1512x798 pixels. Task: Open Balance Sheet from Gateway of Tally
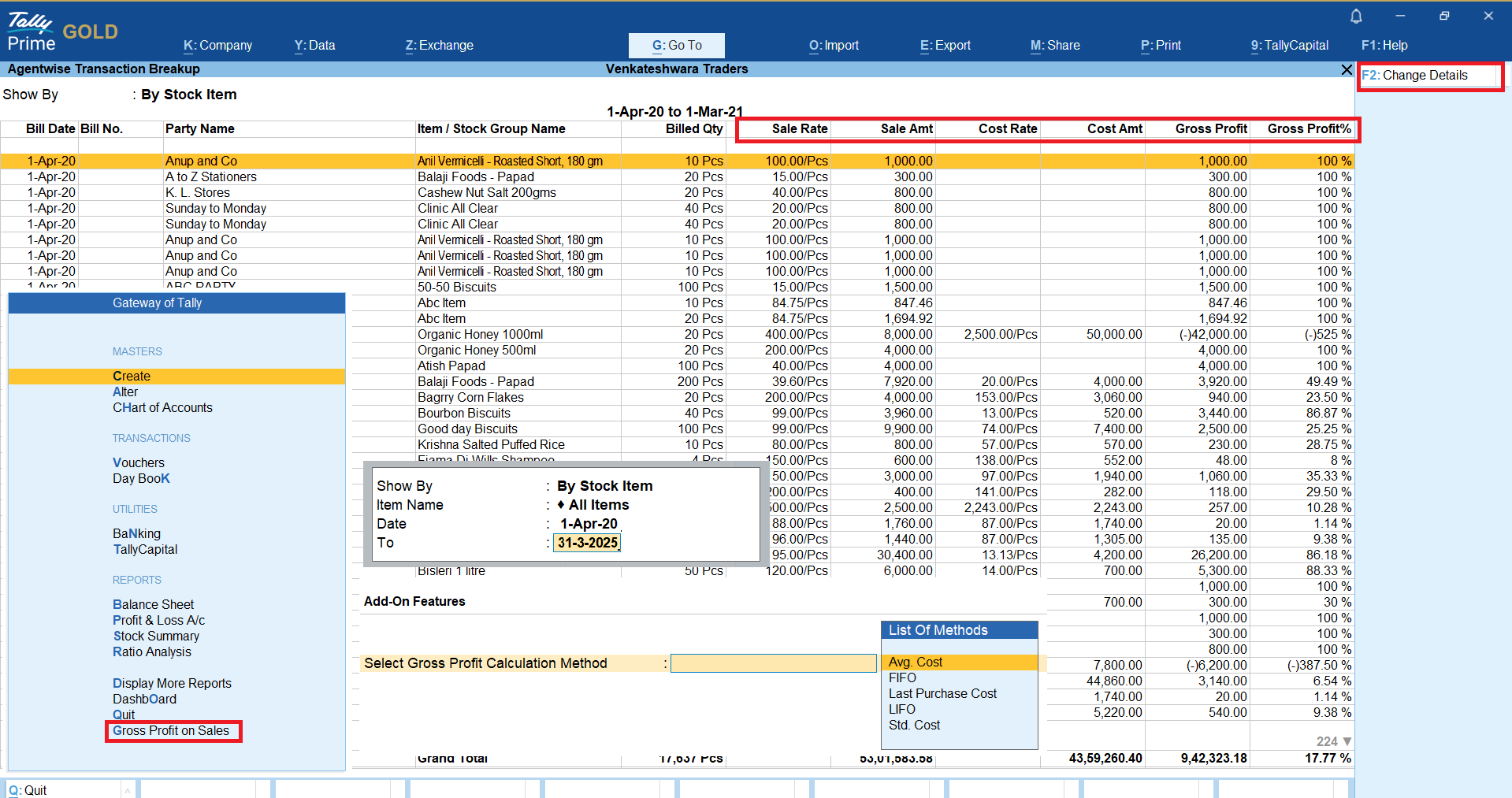(x=153, y=605)
